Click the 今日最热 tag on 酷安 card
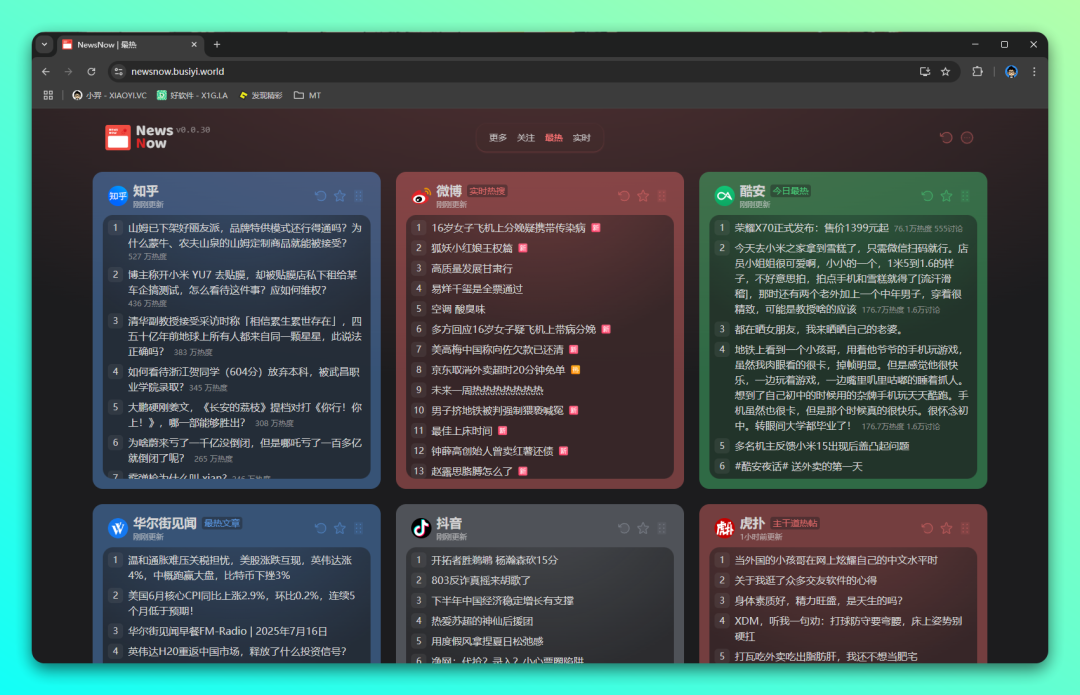 790,191
